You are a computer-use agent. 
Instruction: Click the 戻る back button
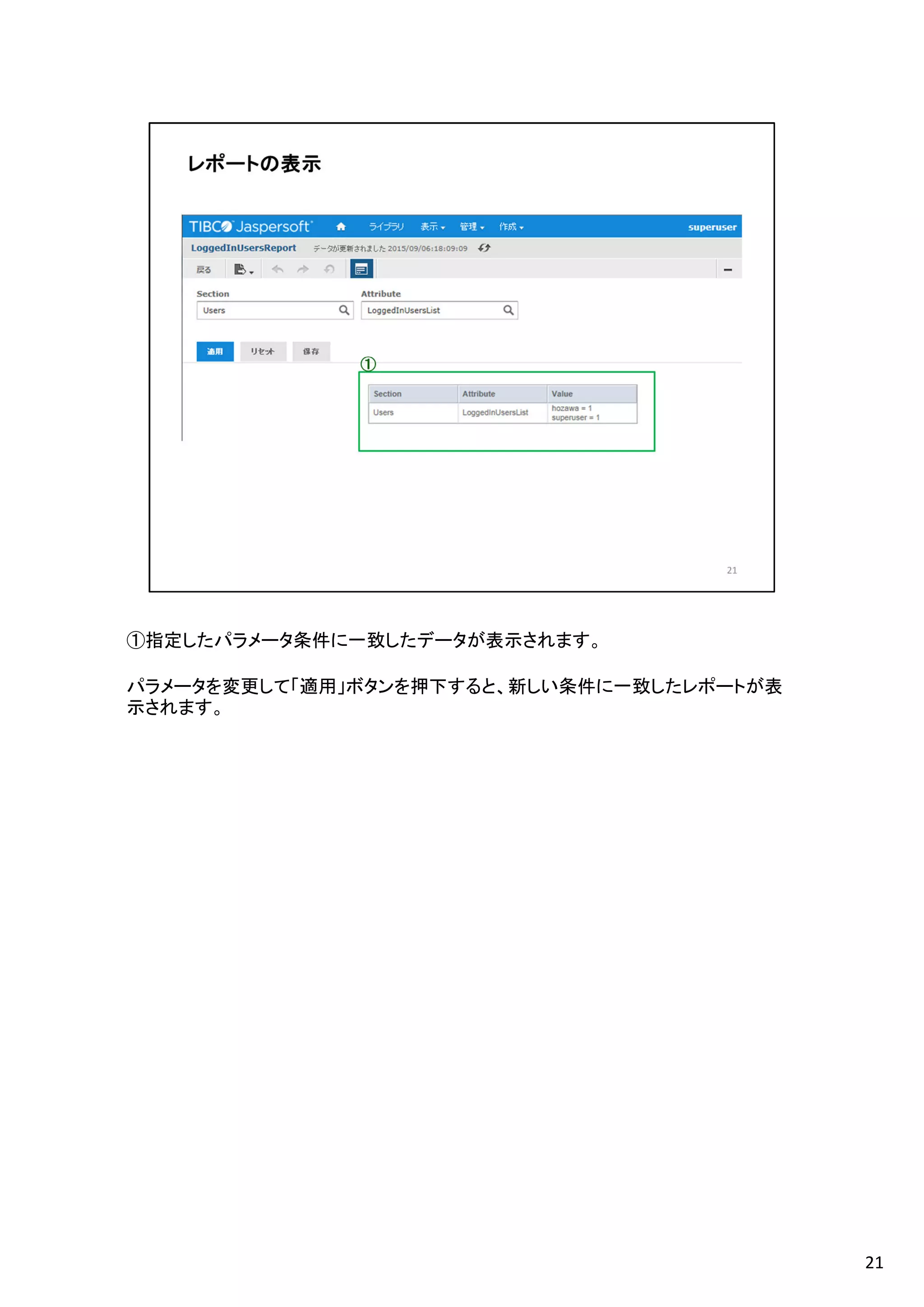203,269
